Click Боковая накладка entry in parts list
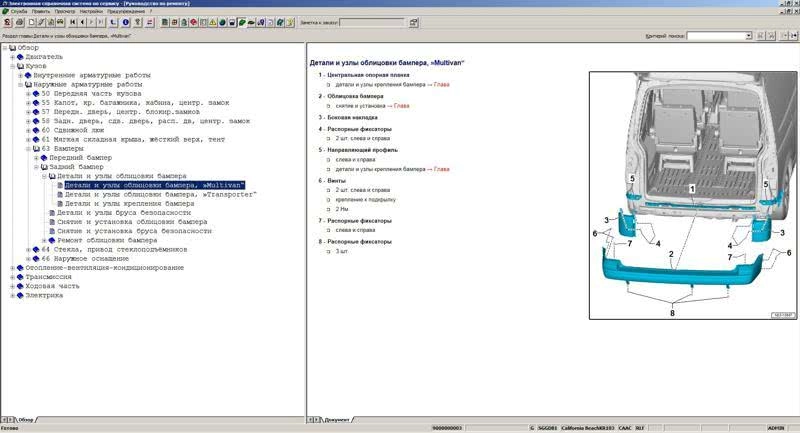The image size is (800, 433). click(x=353, y=117)
